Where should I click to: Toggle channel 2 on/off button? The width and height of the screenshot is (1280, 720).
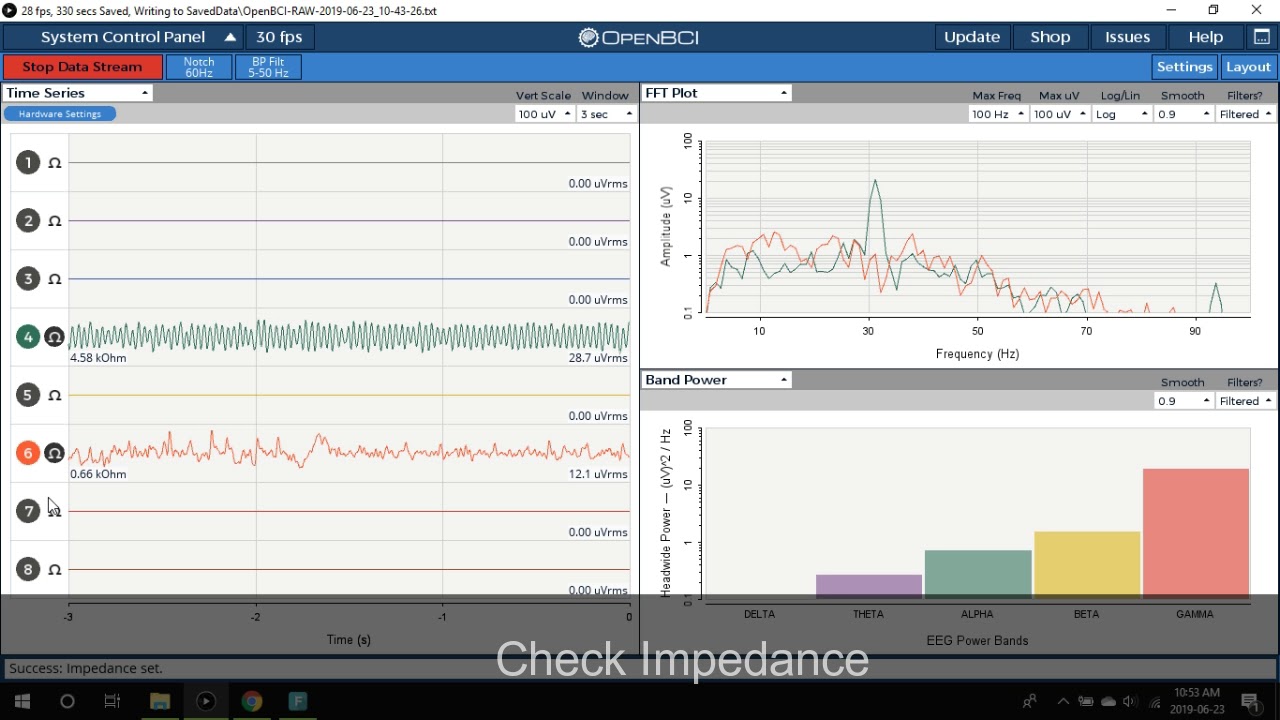pos(28,220)
